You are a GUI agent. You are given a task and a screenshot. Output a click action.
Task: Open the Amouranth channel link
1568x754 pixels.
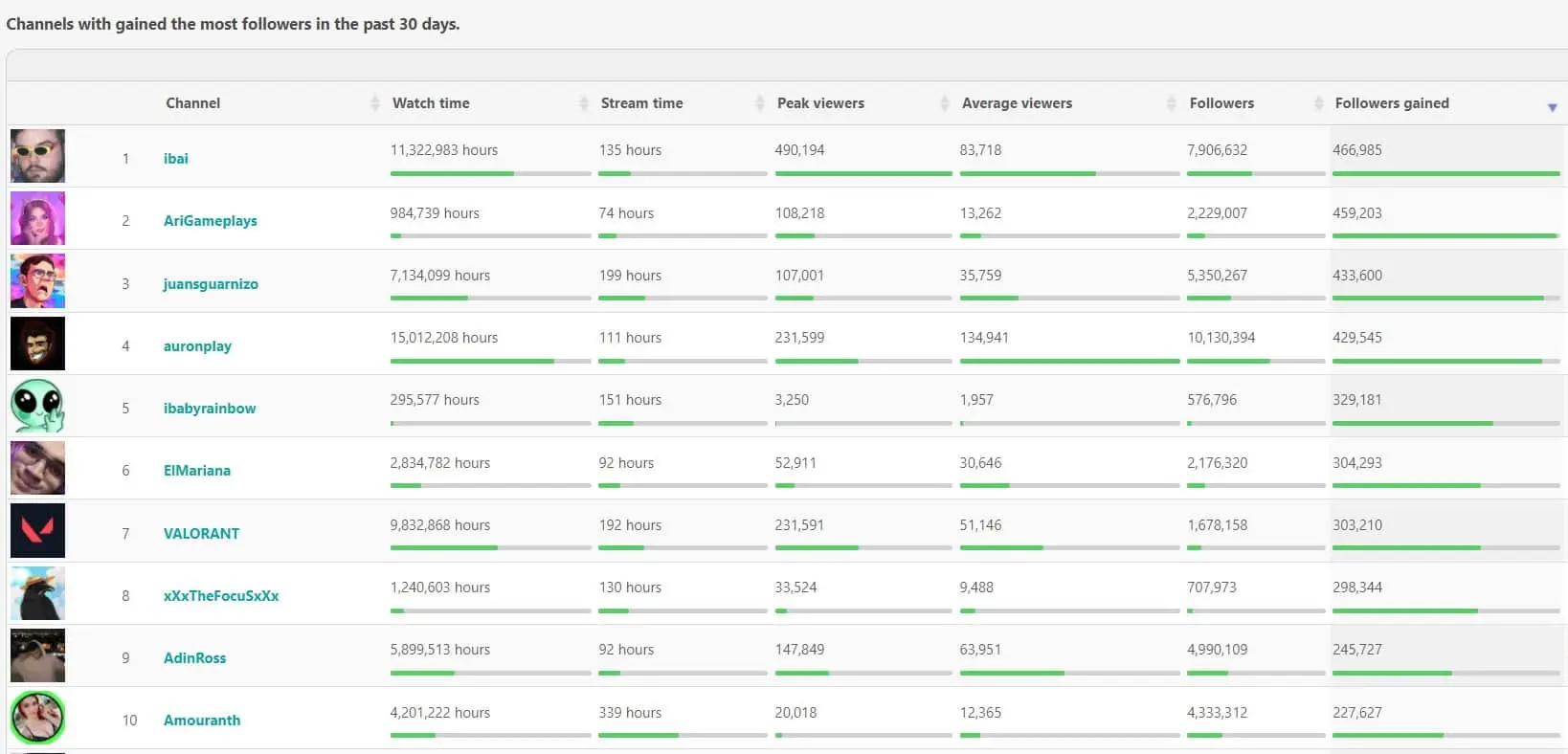click(x=202, y=720)
